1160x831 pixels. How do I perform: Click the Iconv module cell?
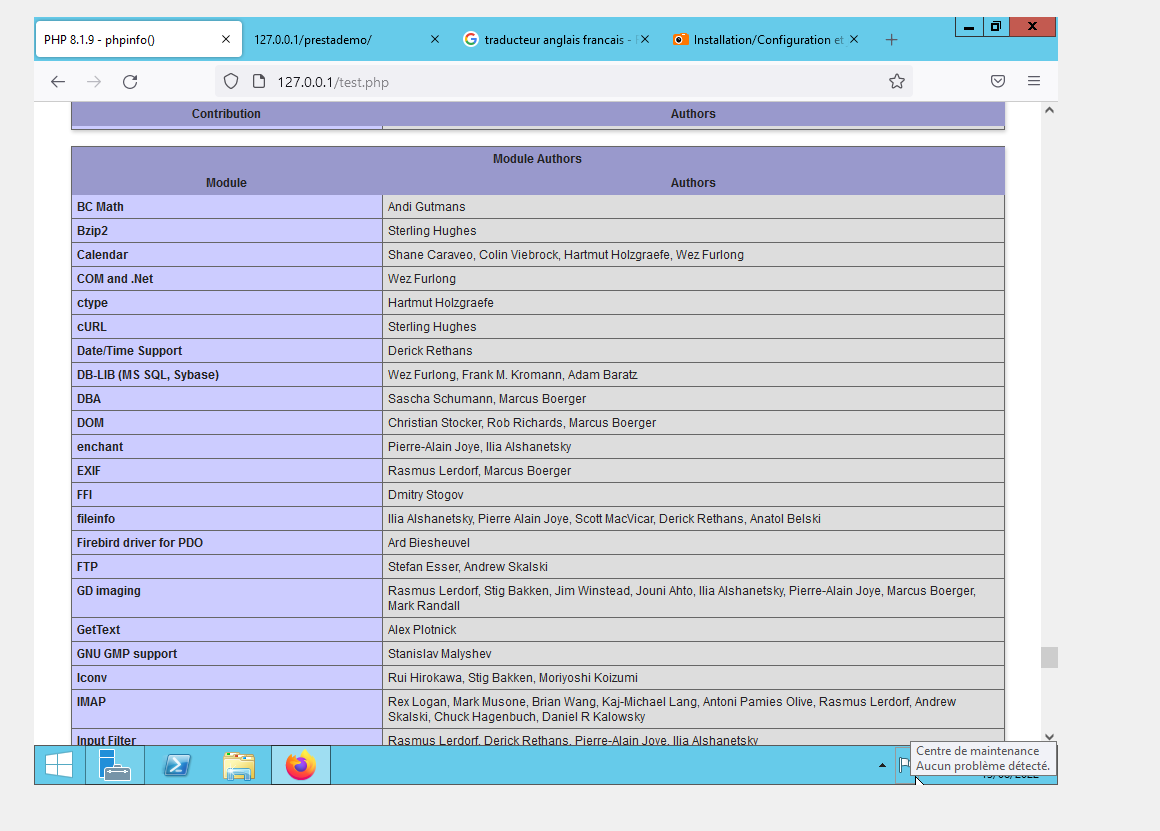pyautogui.click(x=226, y=678)
